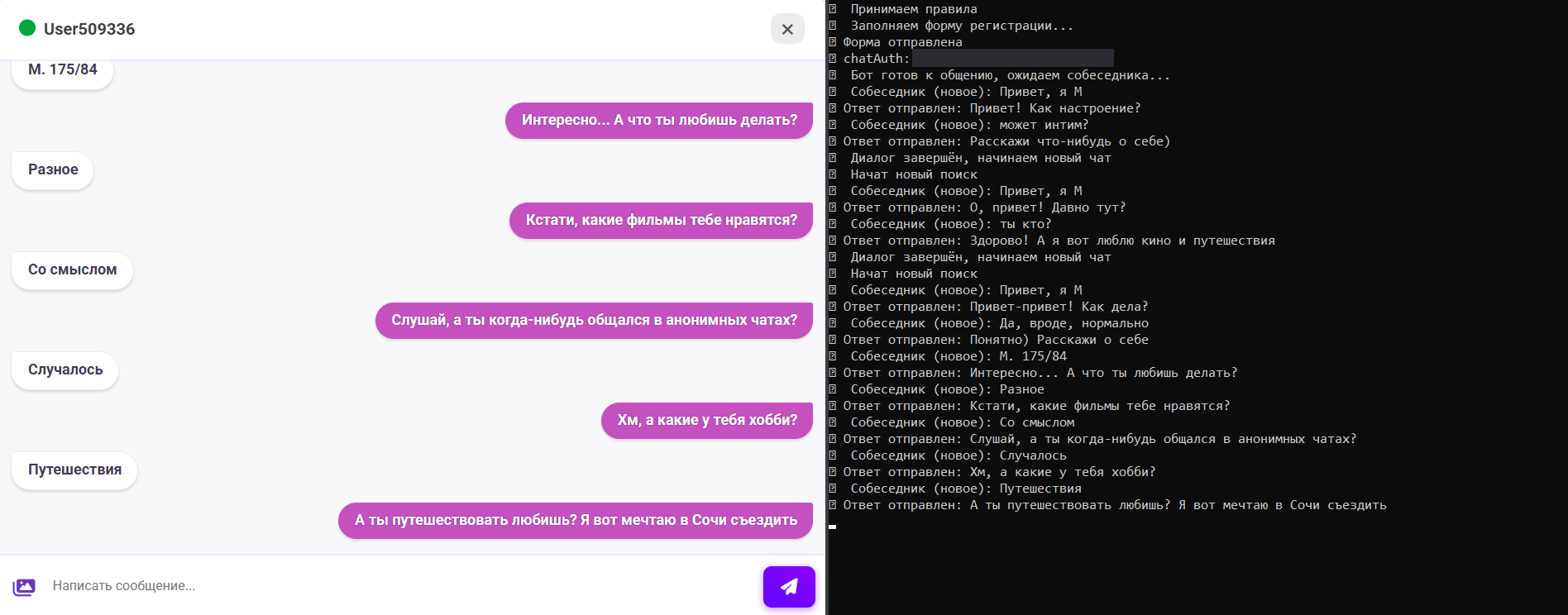Click the last terminal line mentioning Сочи

[x=1108, y=505]
